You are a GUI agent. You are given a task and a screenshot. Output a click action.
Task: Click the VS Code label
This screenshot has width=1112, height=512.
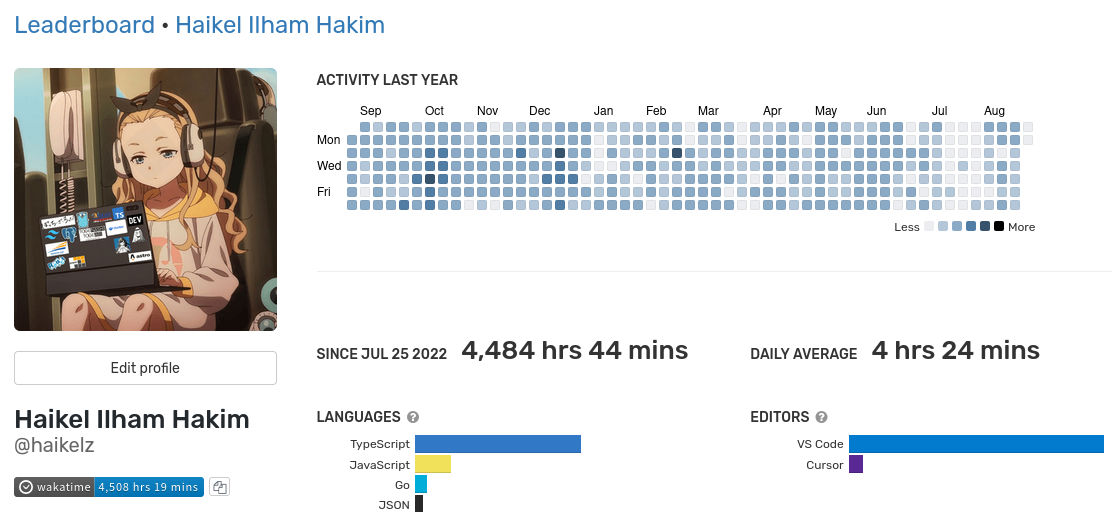click(820, 445)
